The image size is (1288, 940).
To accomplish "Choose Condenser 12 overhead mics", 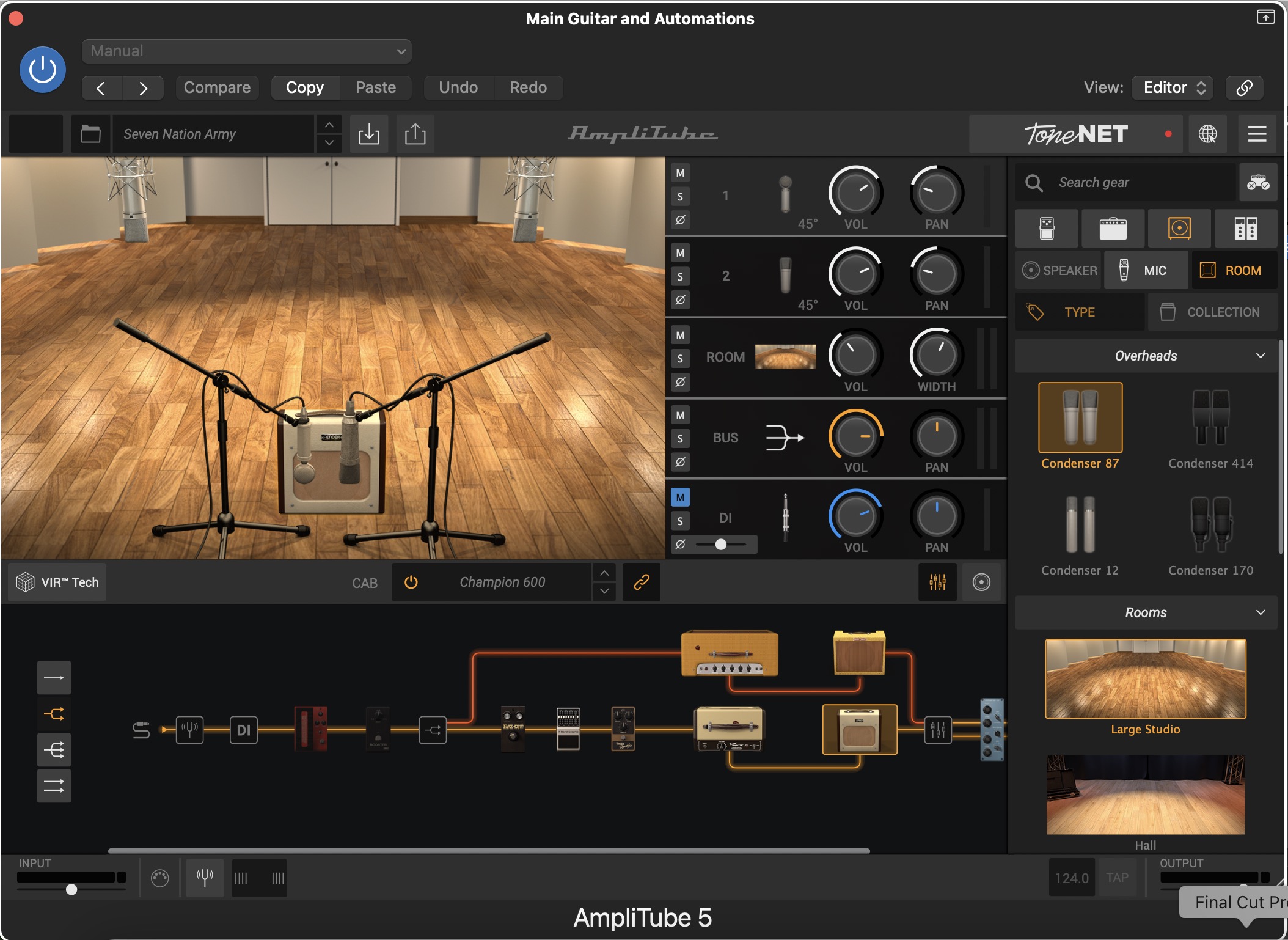I will 1080,535.
